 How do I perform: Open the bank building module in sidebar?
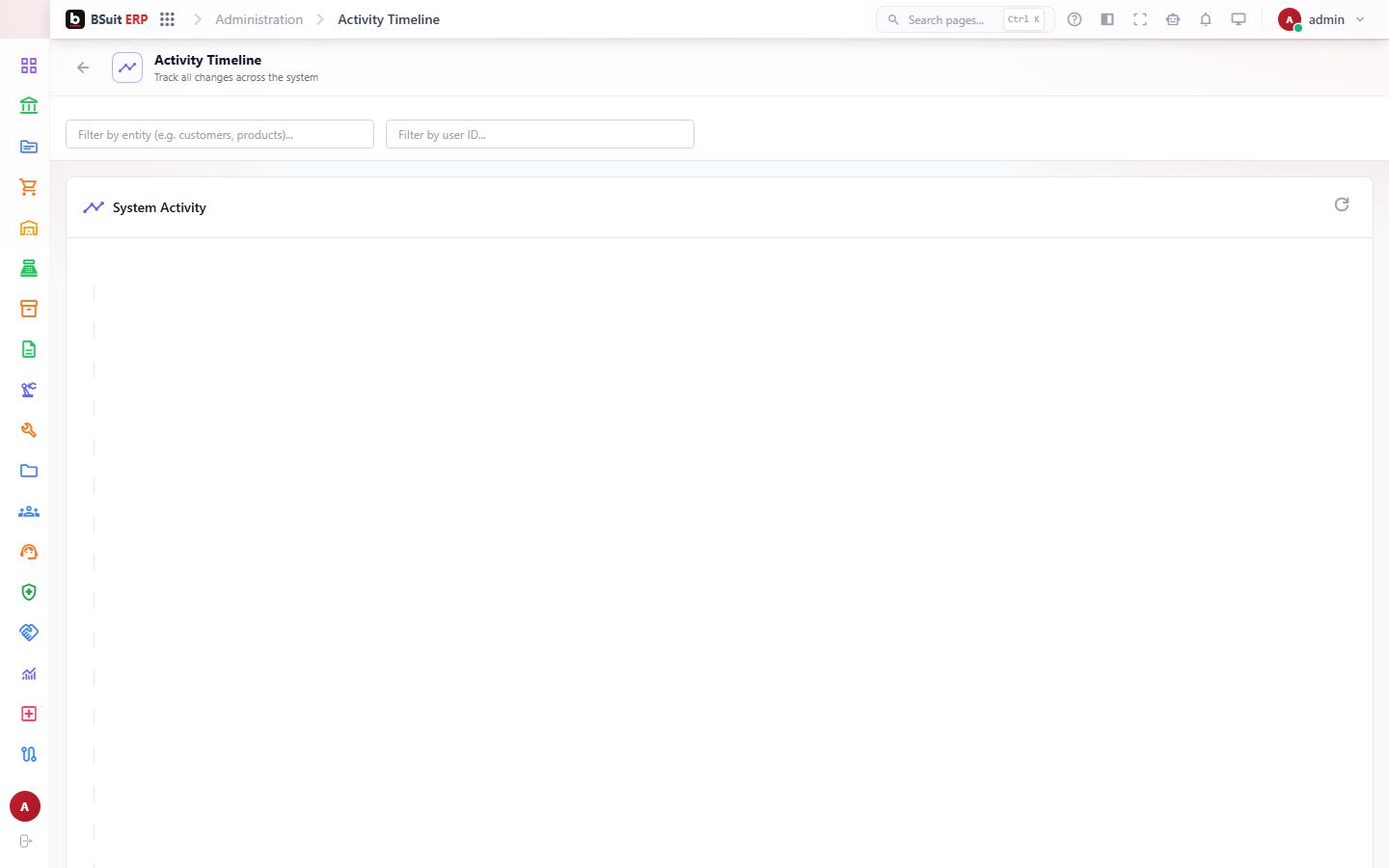coord(29,106)
